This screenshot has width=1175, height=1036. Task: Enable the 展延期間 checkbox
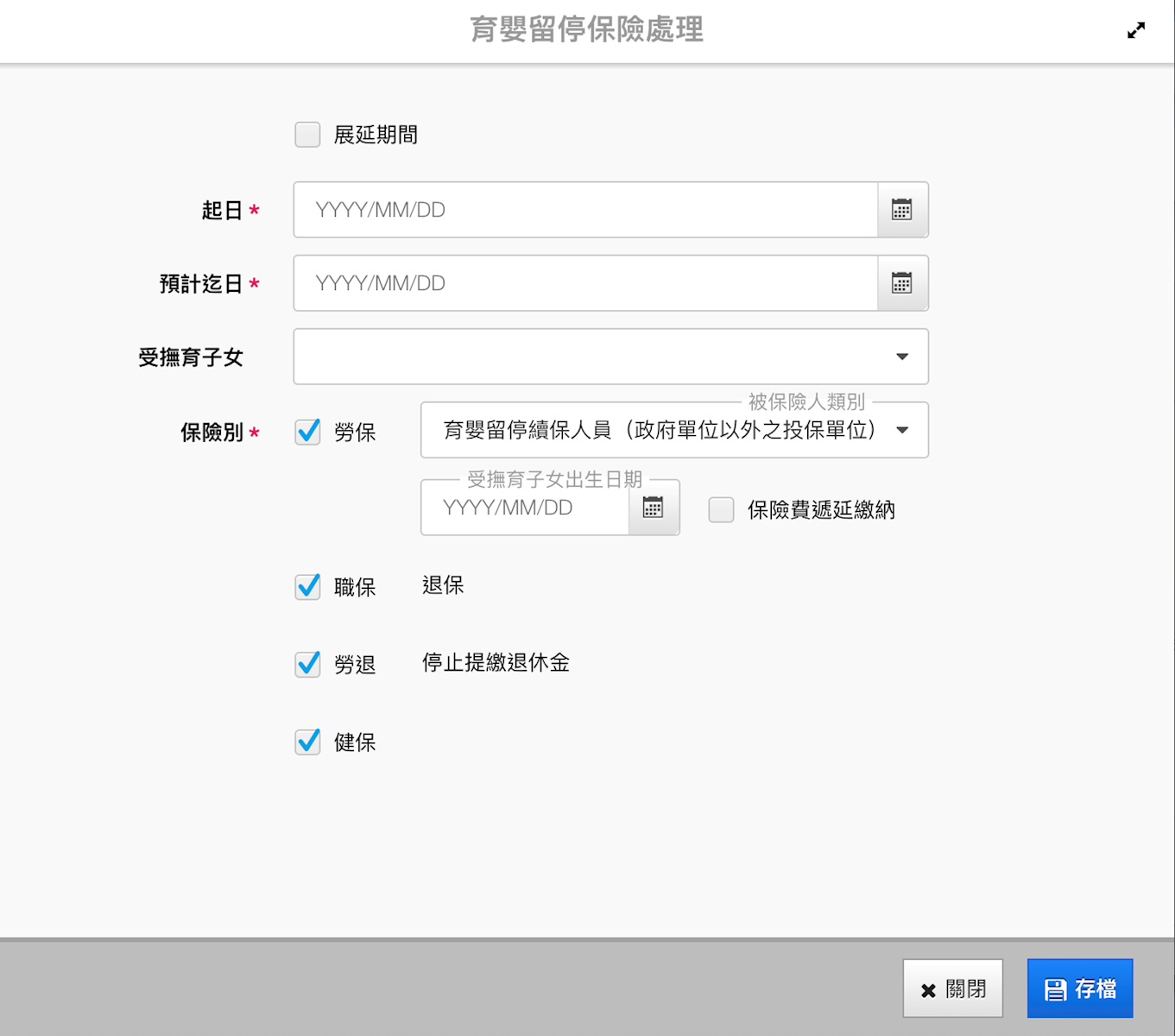pyautogui.click(x=307, y=135)
